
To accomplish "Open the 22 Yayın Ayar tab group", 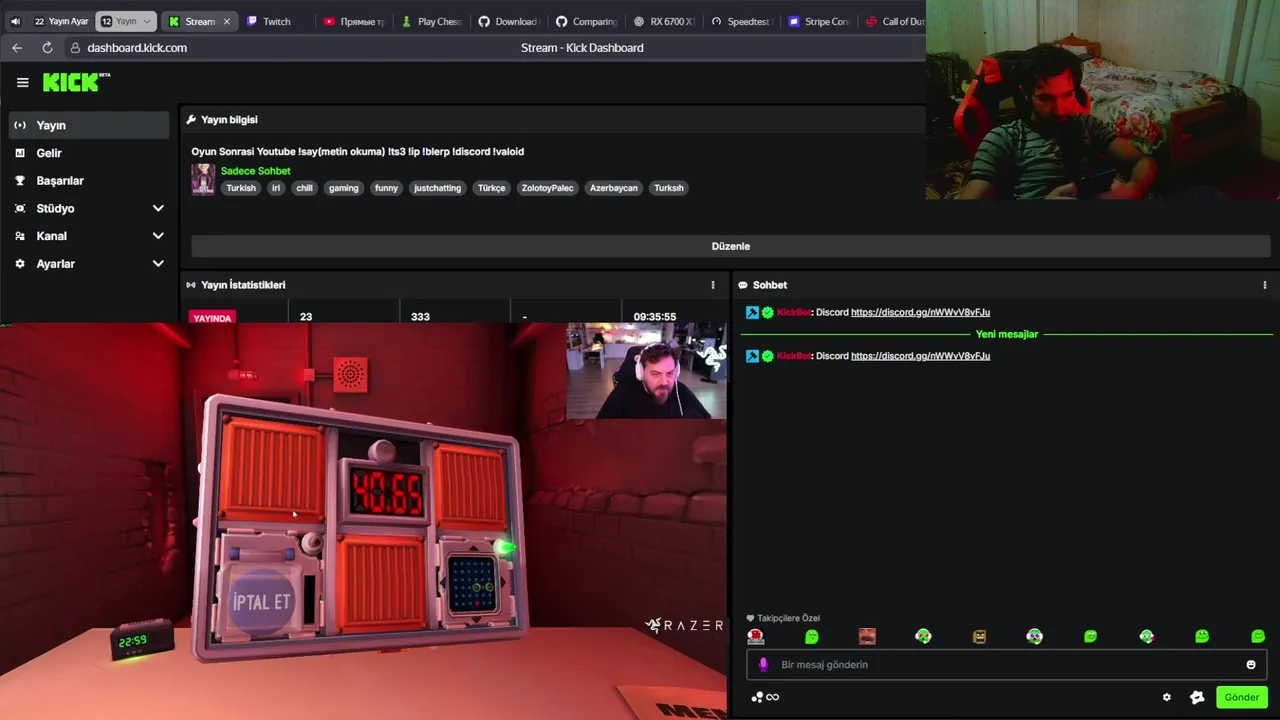I will 61,21.
